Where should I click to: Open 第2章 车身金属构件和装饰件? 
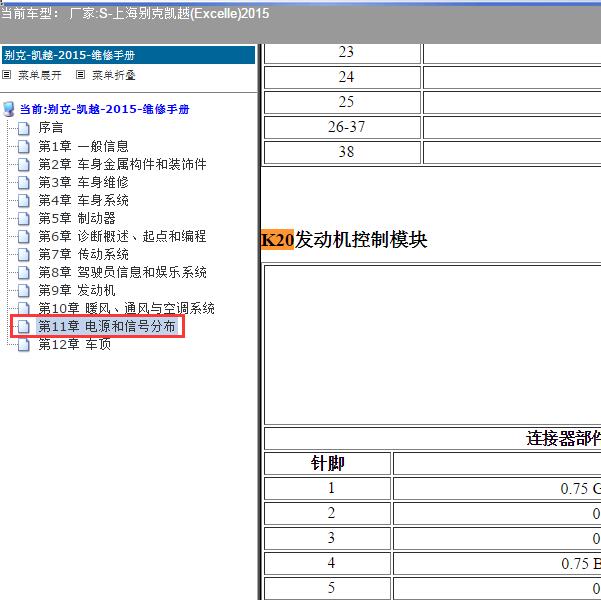pos(122,164)
